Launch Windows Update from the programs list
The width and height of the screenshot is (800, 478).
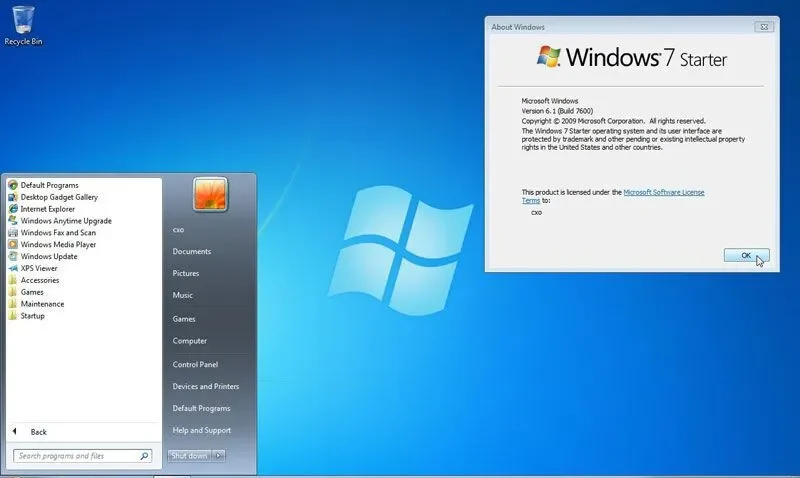pyautogui.click(x=48, y=257)
